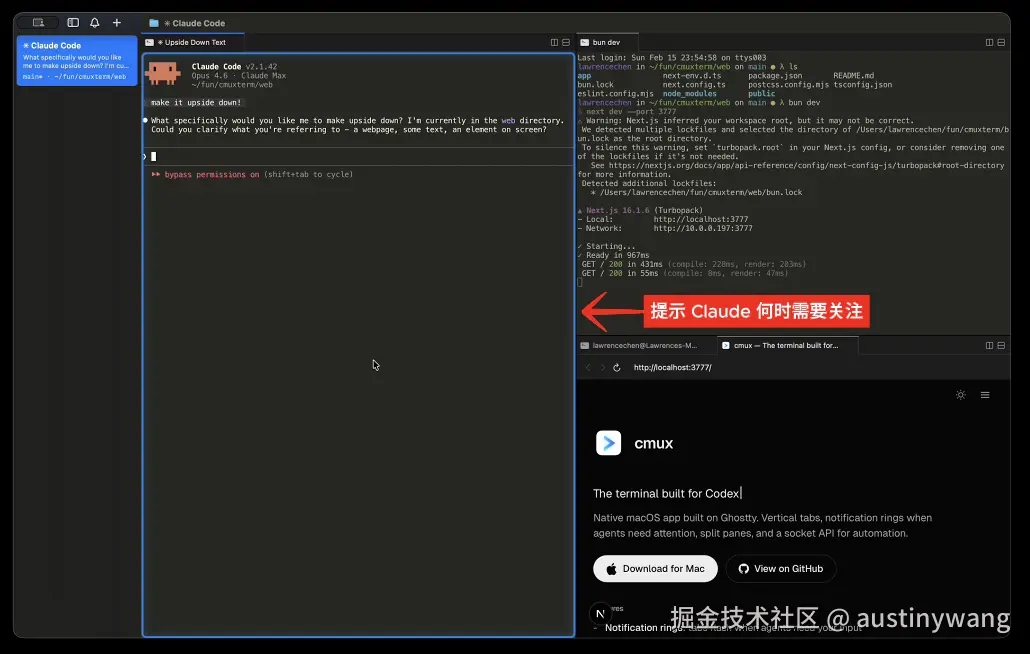
Task: Click 'make it upside down!' message
Action: (x=196, y=102)
